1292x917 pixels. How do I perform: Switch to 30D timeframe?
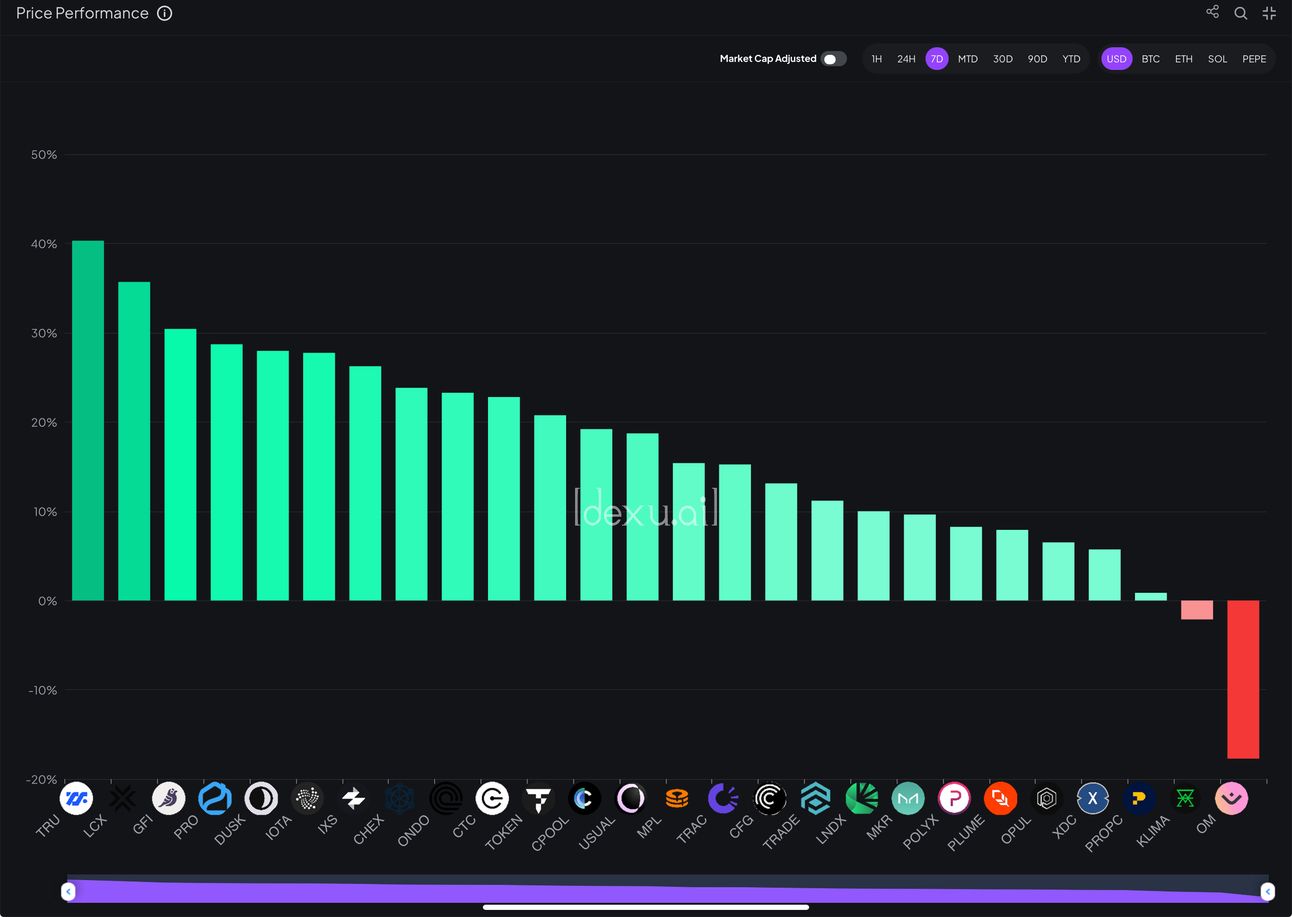click(x=1003, y=59)
